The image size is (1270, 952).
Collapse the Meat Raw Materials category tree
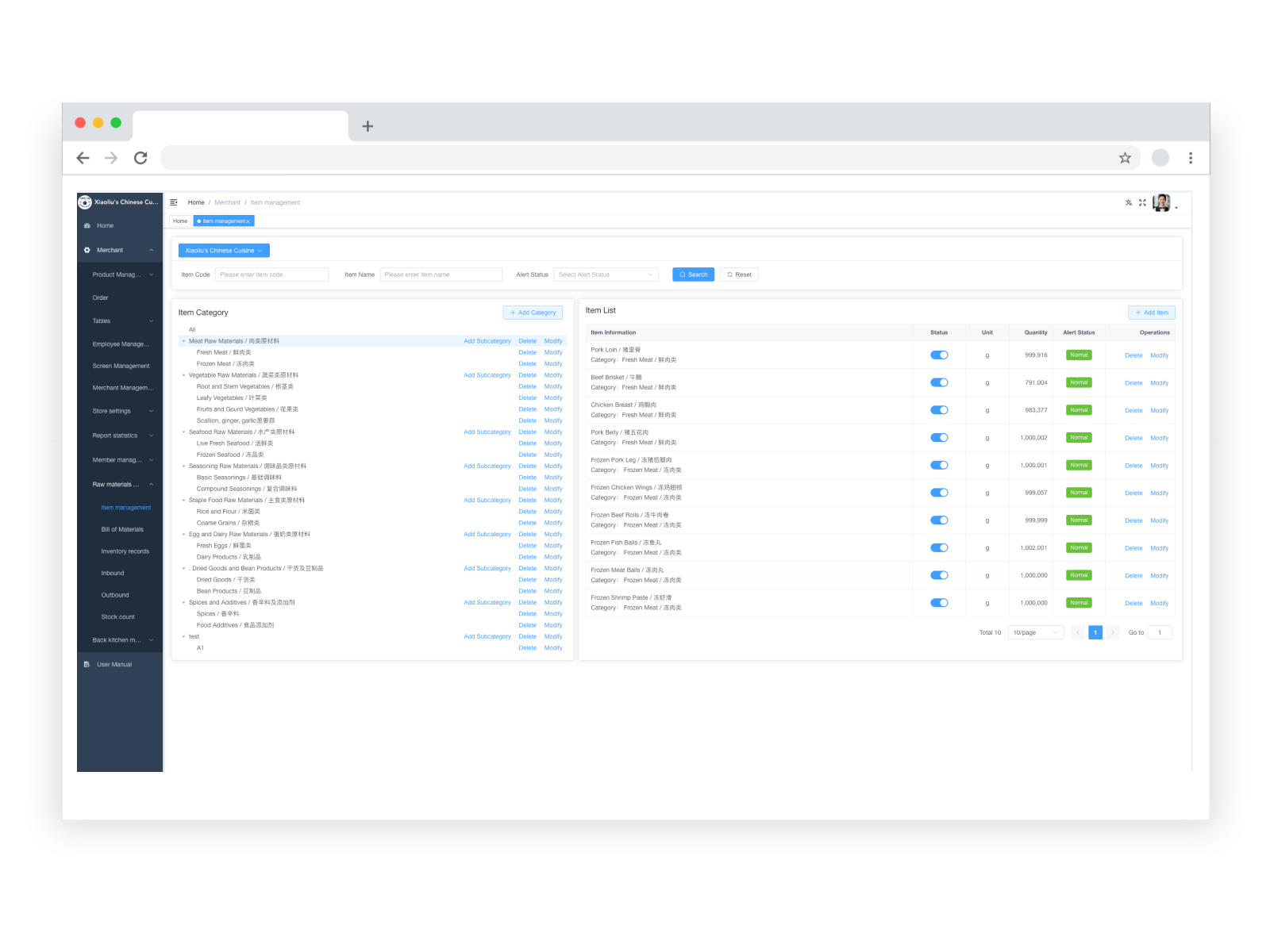183,341
